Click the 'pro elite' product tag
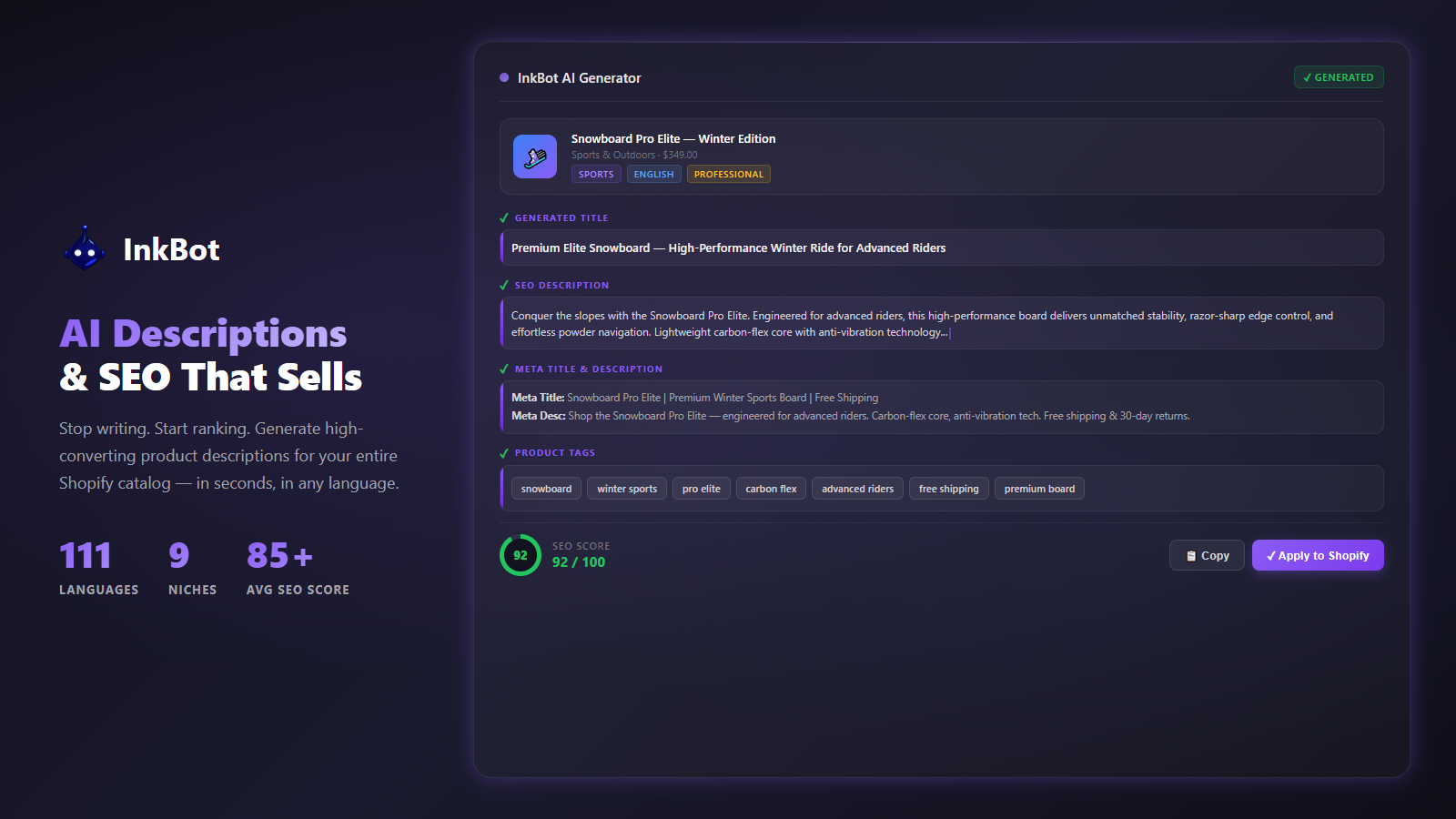Screen dimensions: 1456x819 701,489
